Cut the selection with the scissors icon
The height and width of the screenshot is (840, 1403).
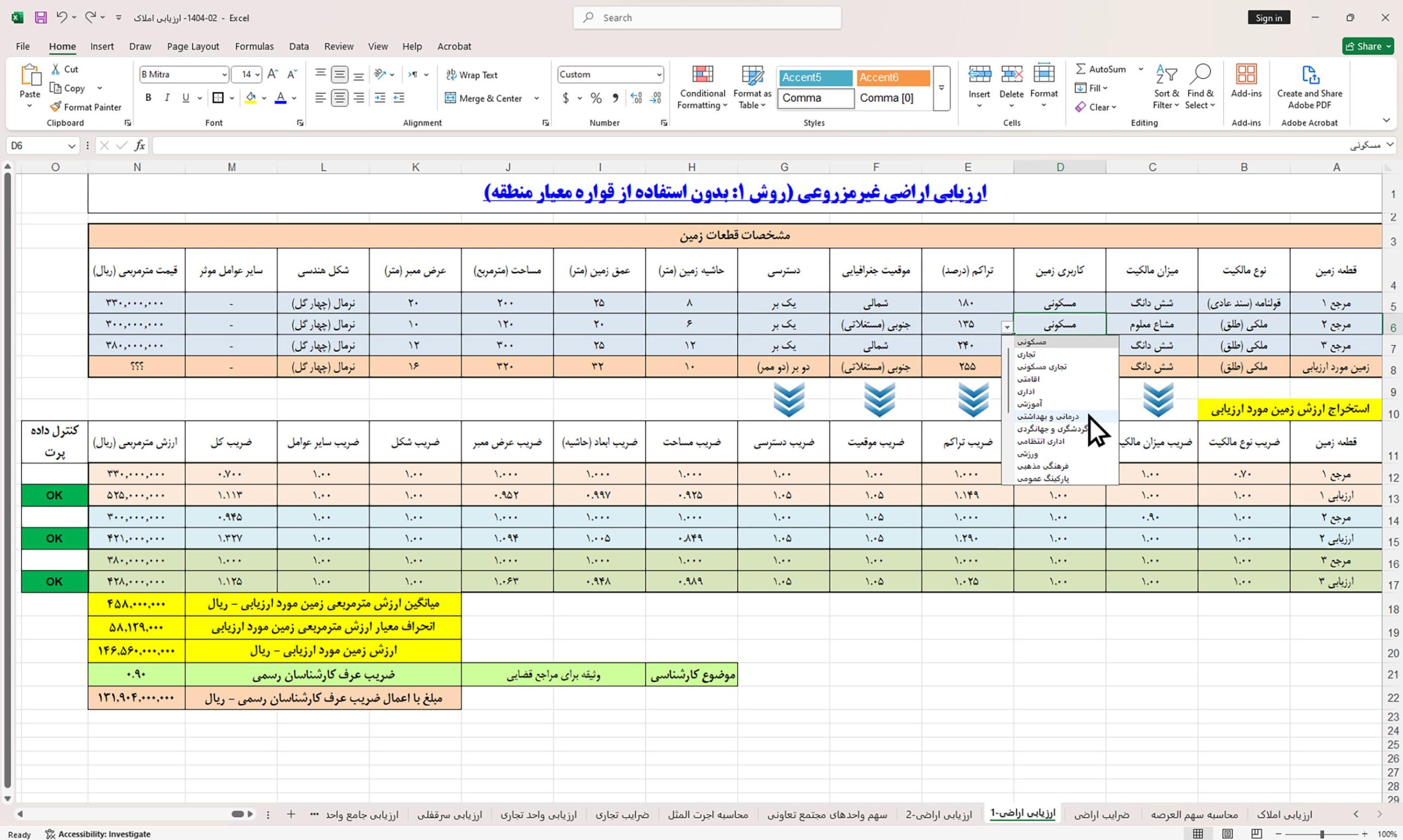click(x=55, y=69)
